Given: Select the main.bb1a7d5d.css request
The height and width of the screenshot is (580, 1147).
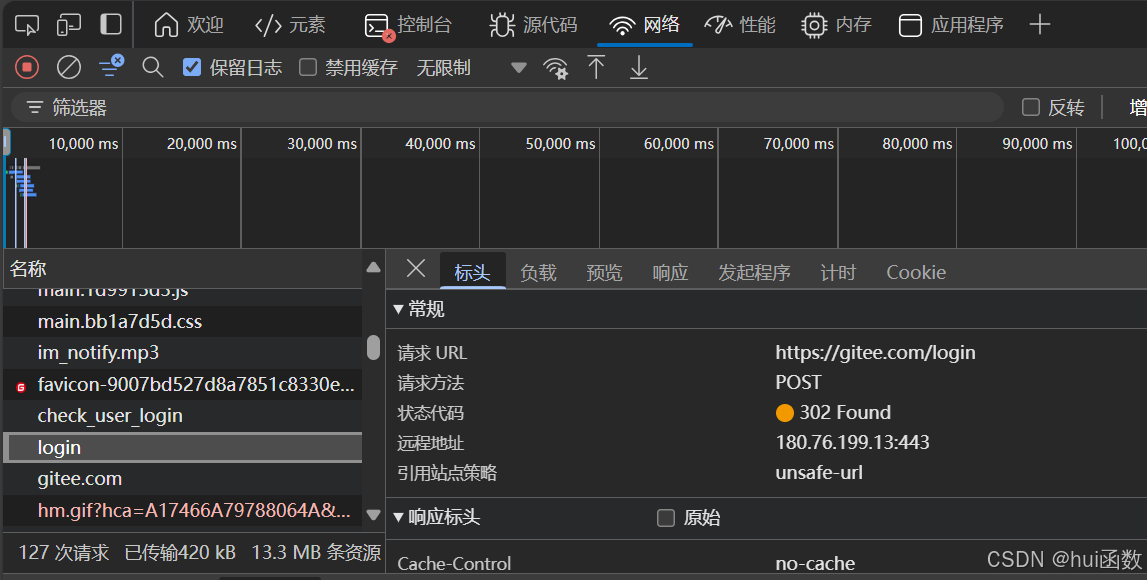Looking at the screenshot, I should pos(183,321).
